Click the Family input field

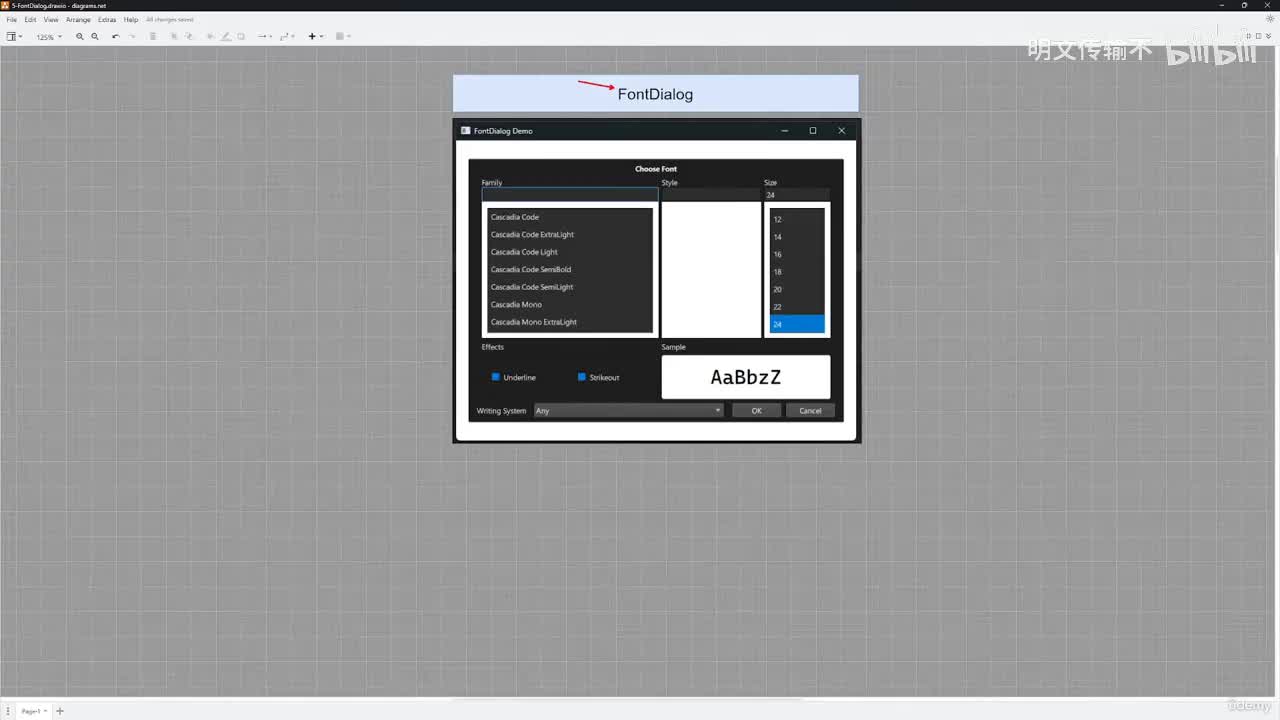[x=570, y=195]
